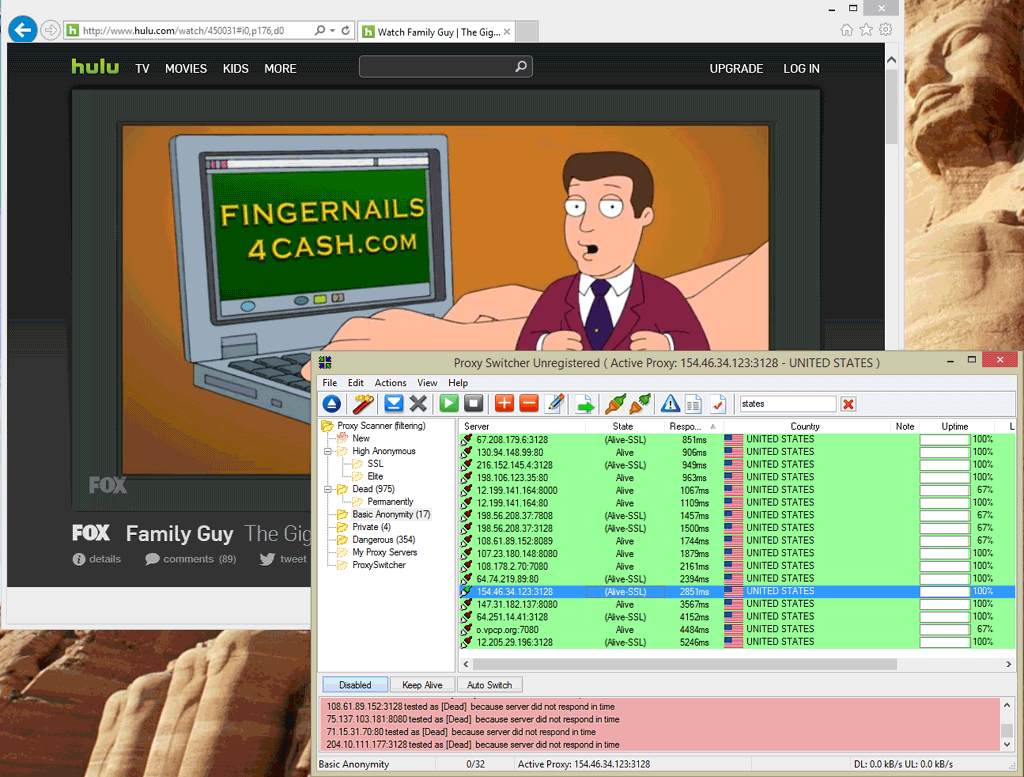Viewport: 1024px width, 777px height.
Task: Sort by the Uptime column header
Action: [x=955, y=426]
